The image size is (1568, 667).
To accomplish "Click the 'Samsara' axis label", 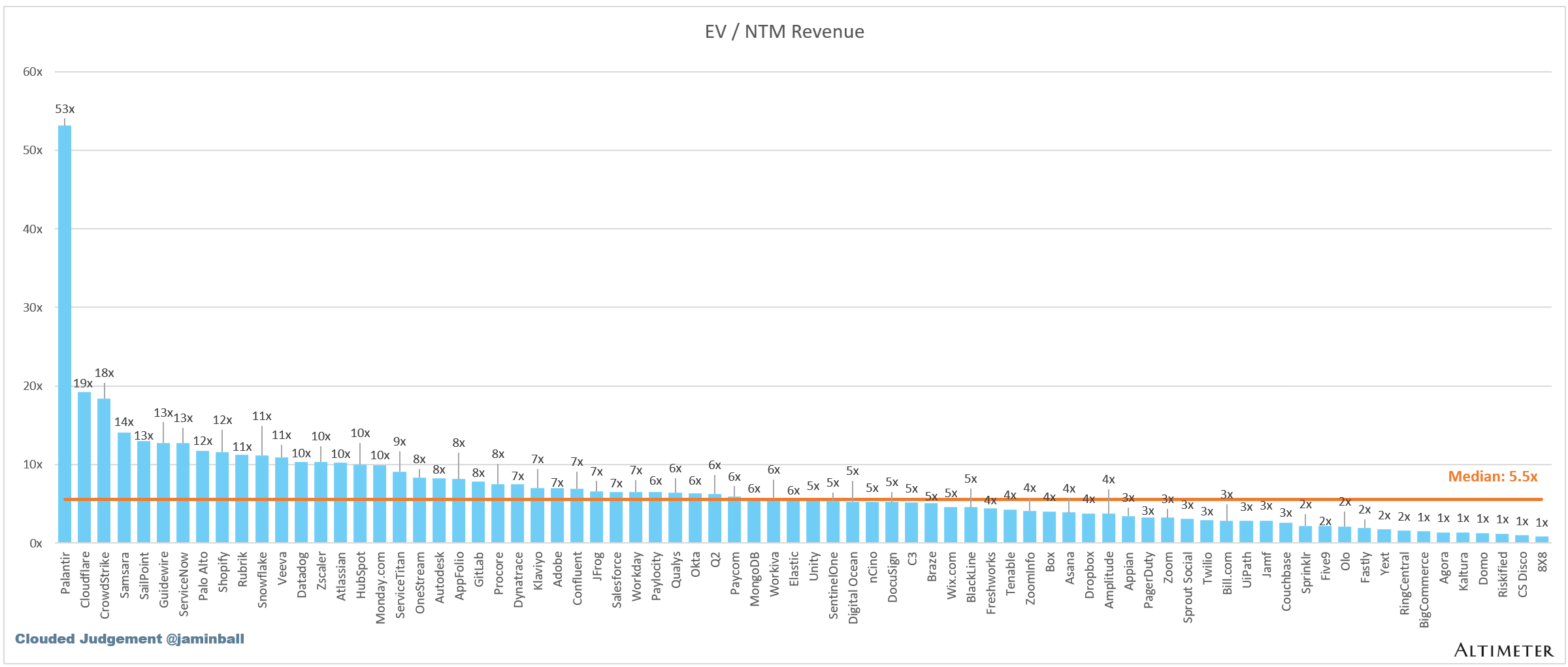I will [124, 575].
